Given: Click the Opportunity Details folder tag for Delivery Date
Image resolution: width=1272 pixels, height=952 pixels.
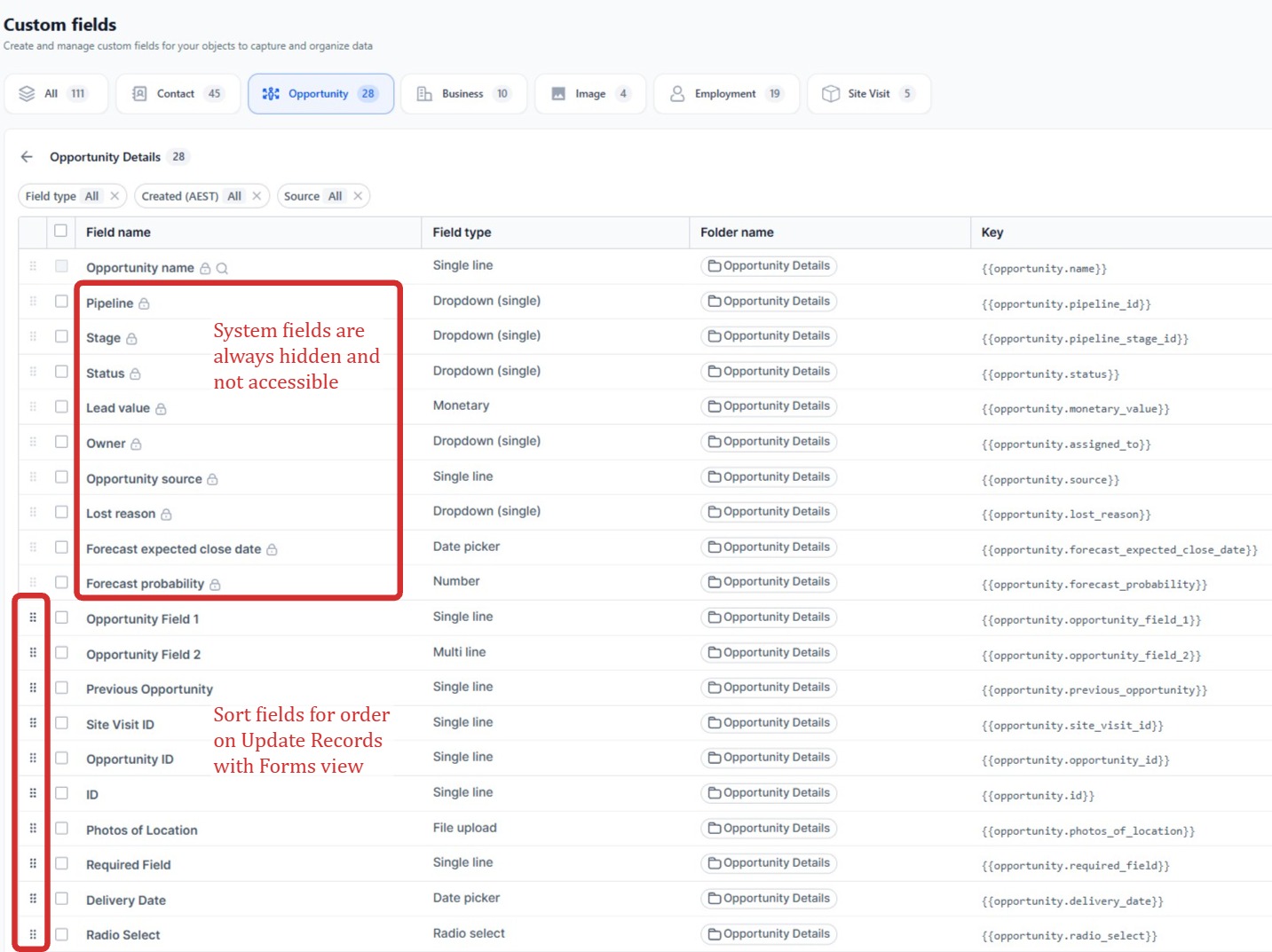Looking at the screenshot, I should (x=769, y=899).
